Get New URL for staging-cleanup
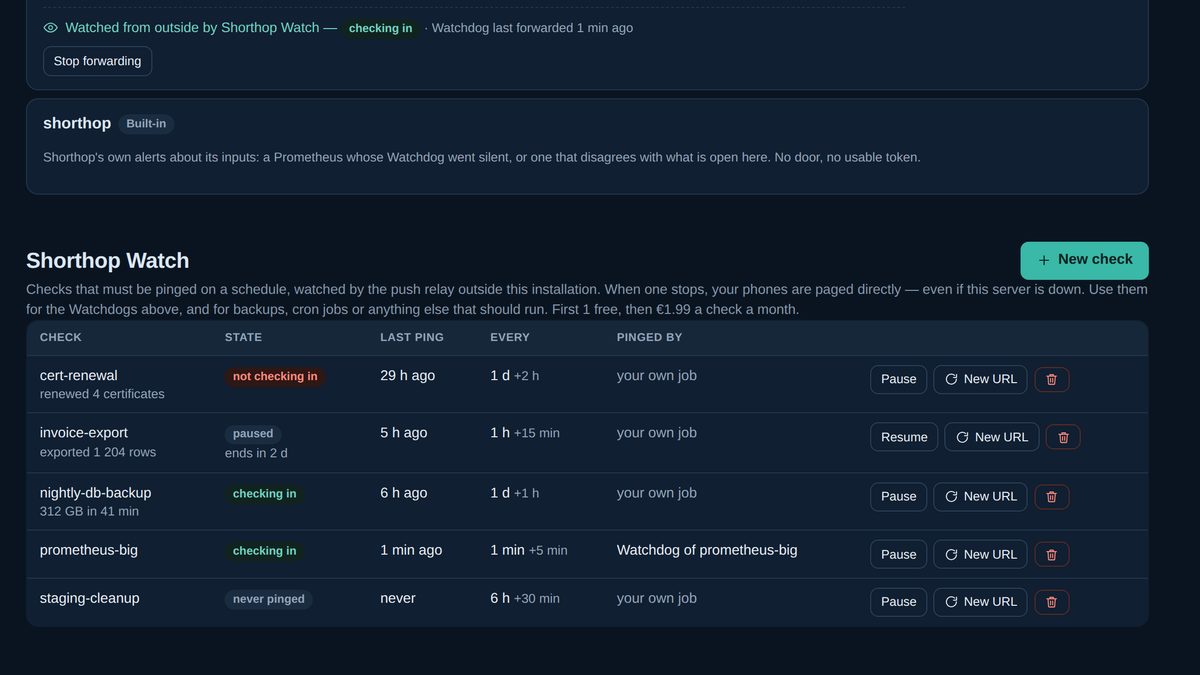The image size is (1200, 675). [x=980, y=602]
